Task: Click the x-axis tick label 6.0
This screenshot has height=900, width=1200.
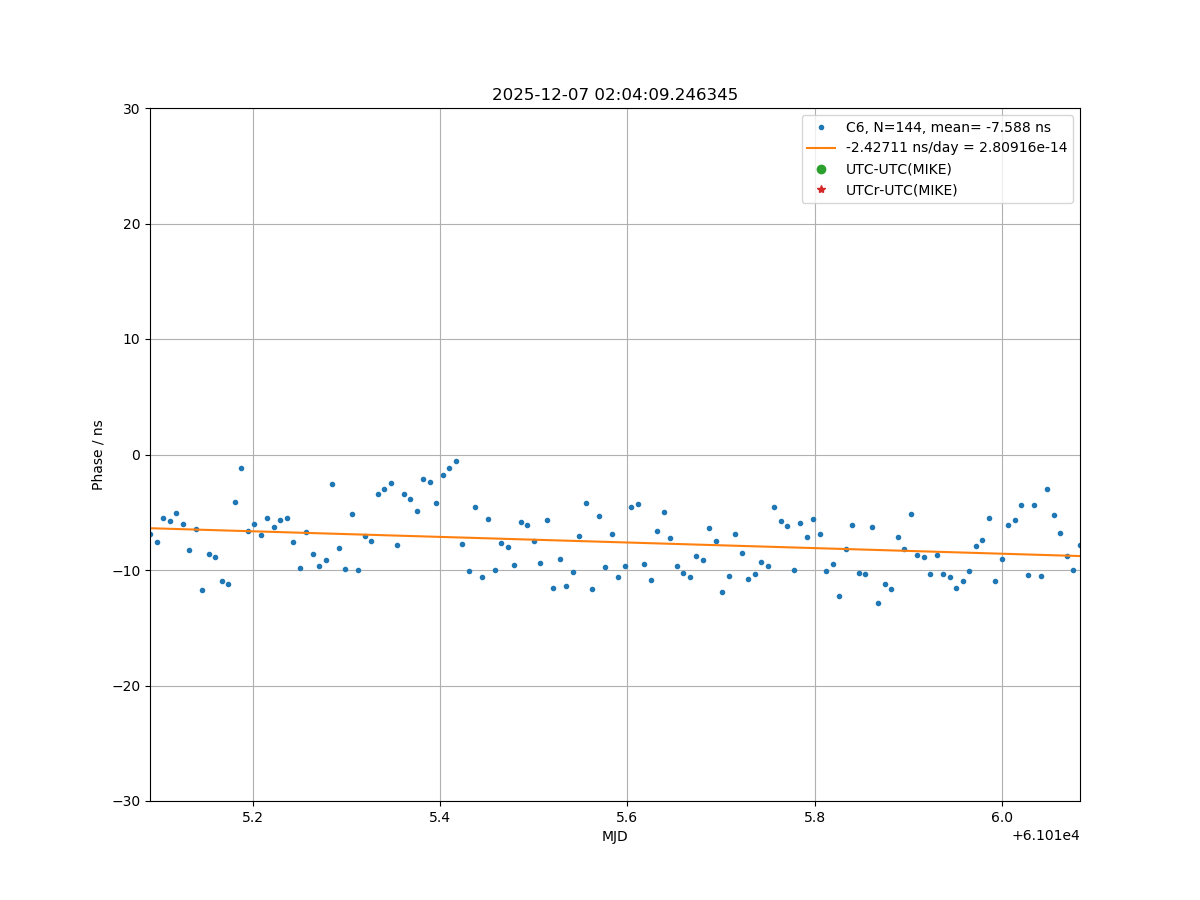Action: [1002, 817]
